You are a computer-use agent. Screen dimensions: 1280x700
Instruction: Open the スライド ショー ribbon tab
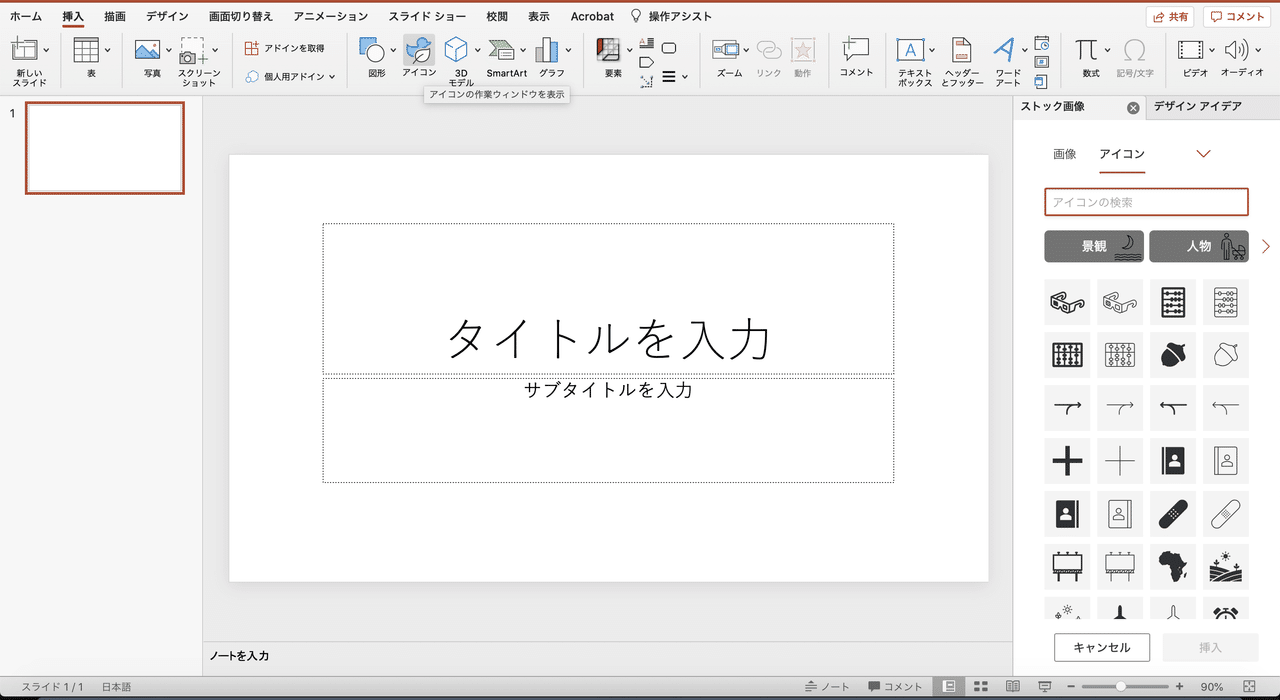click(x=427, y=16)
